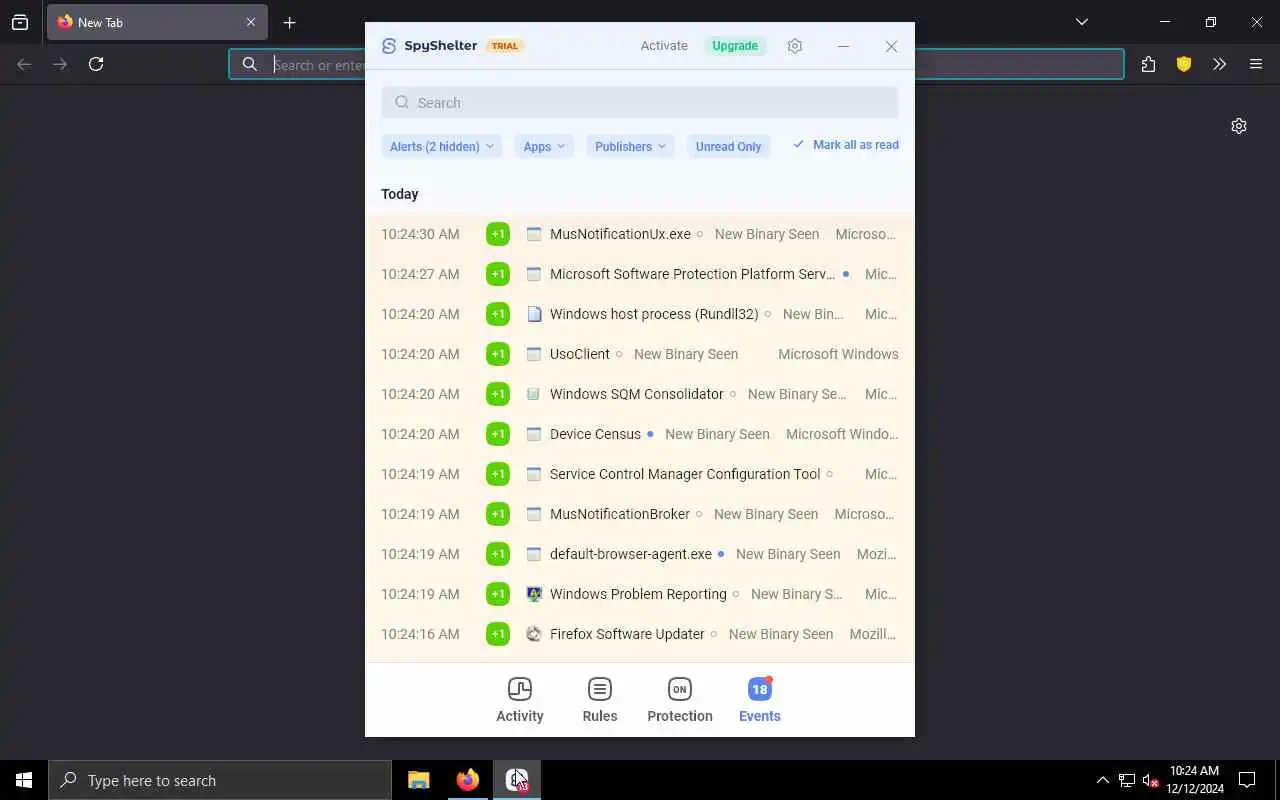Viewport: 1280px width, 800px height.
Task: Click the search magnifier in SpyShelter
Action: [402, 103]
